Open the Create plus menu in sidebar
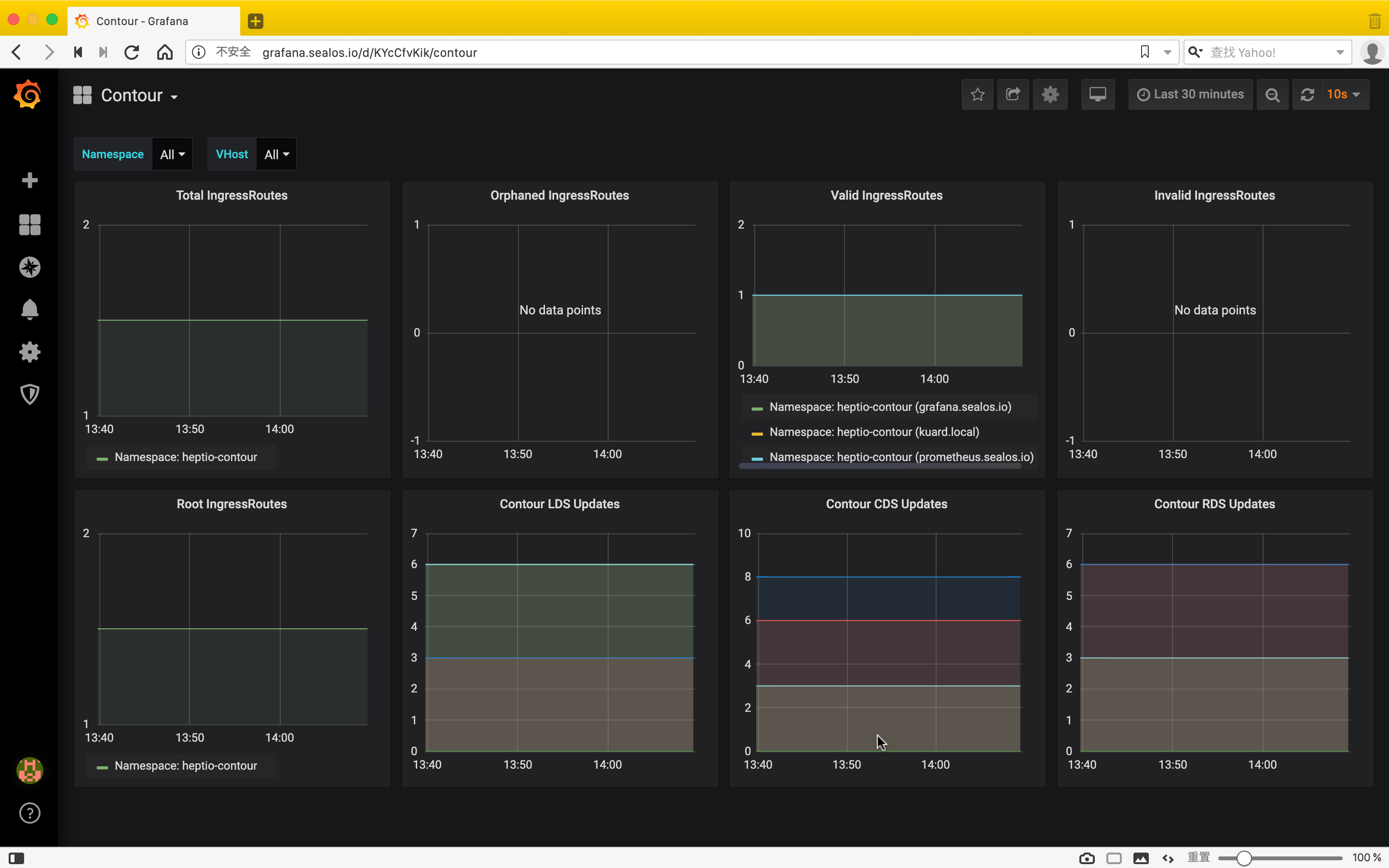Viewport: 1389px width, 868px height. 29,180
